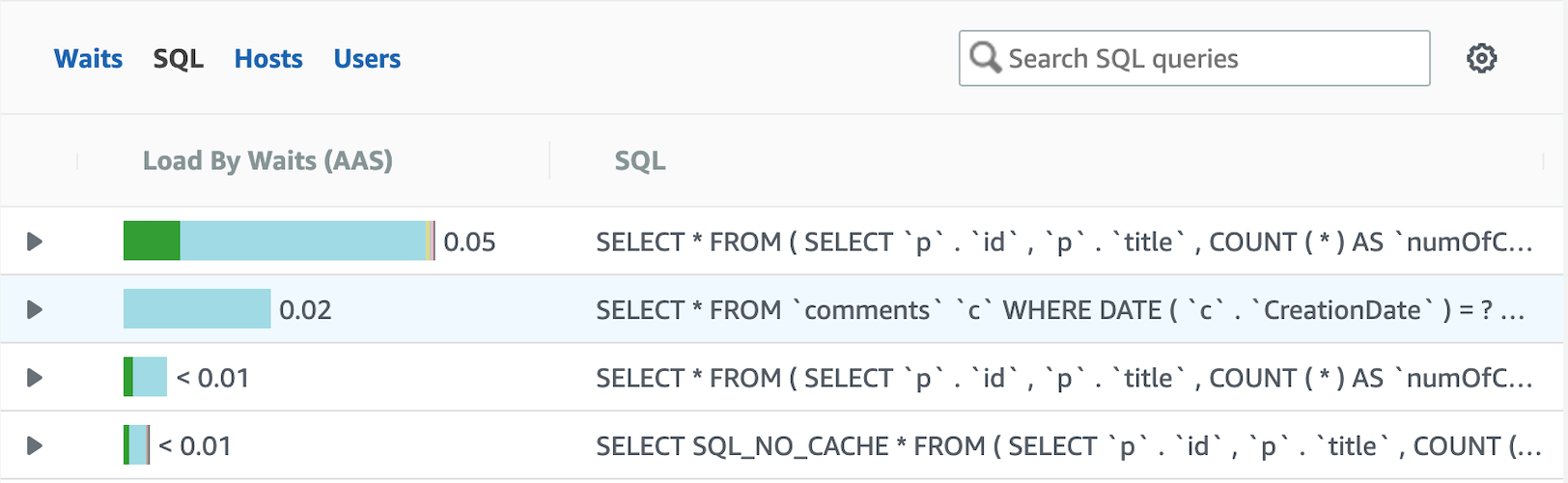The height and width of the screenshot is (483, 1568).
Task: Click green segment of 0.05 load bar
Action: (x=152, y=241)
